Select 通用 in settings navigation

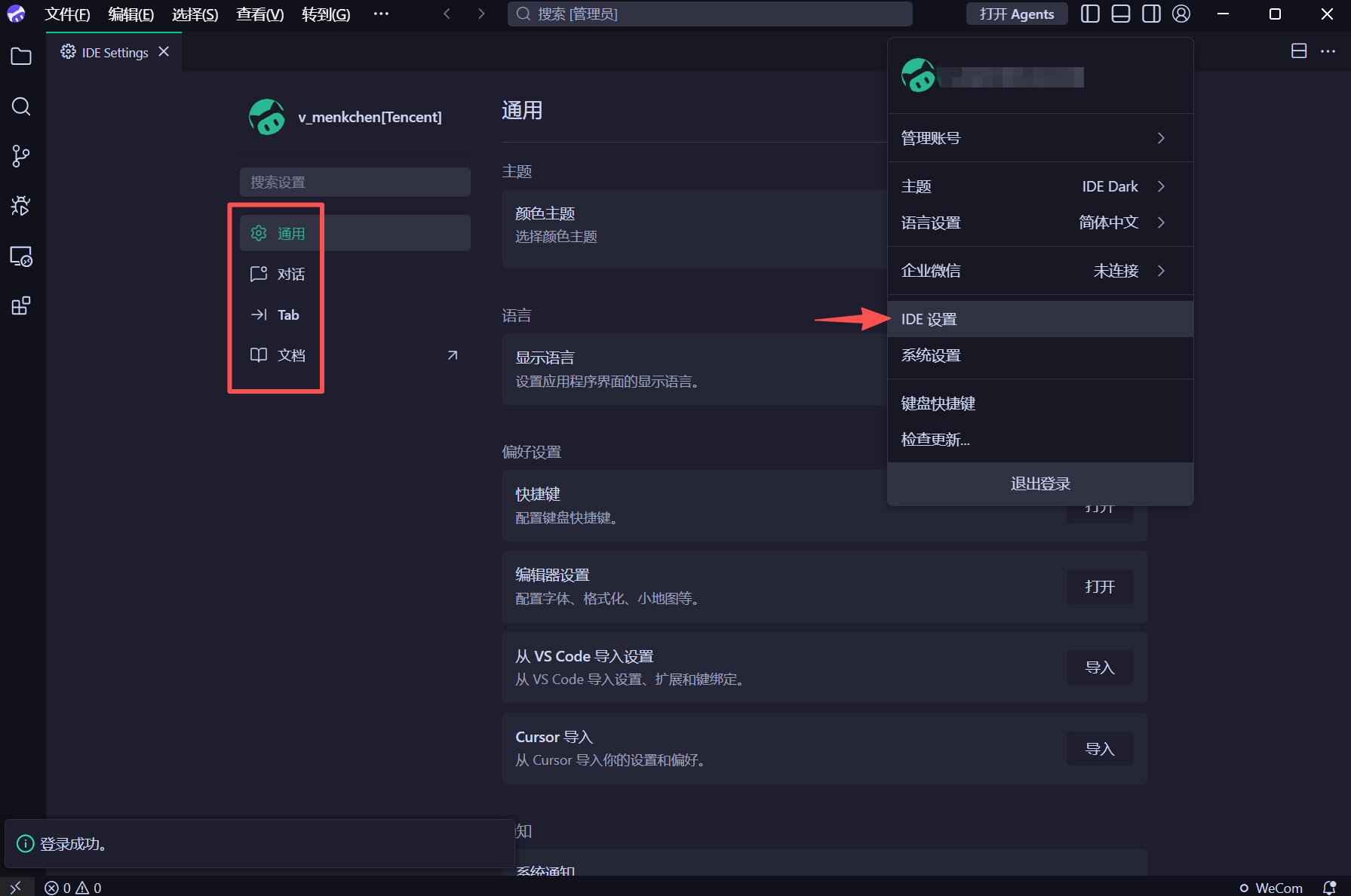pos(355,233)
